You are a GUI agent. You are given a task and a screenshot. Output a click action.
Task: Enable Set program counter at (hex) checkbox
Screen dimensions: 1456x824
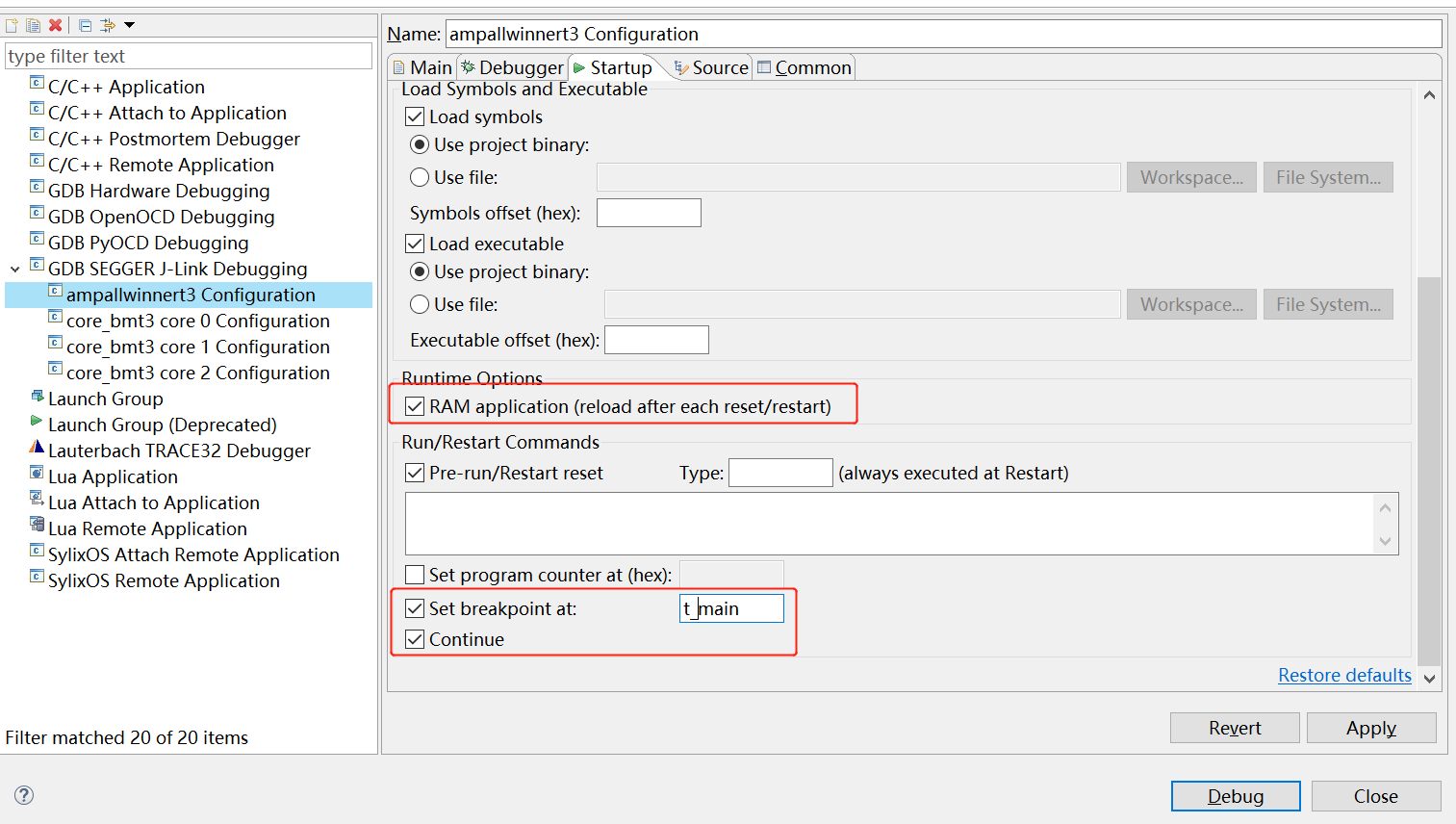[x=415, y=575]
